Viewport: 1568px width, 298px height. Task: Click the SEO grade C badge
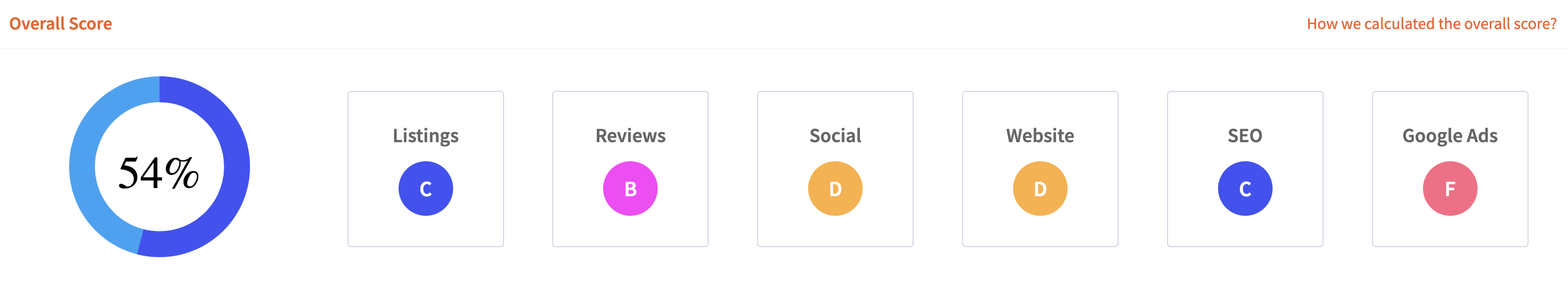pos(1245,189)
